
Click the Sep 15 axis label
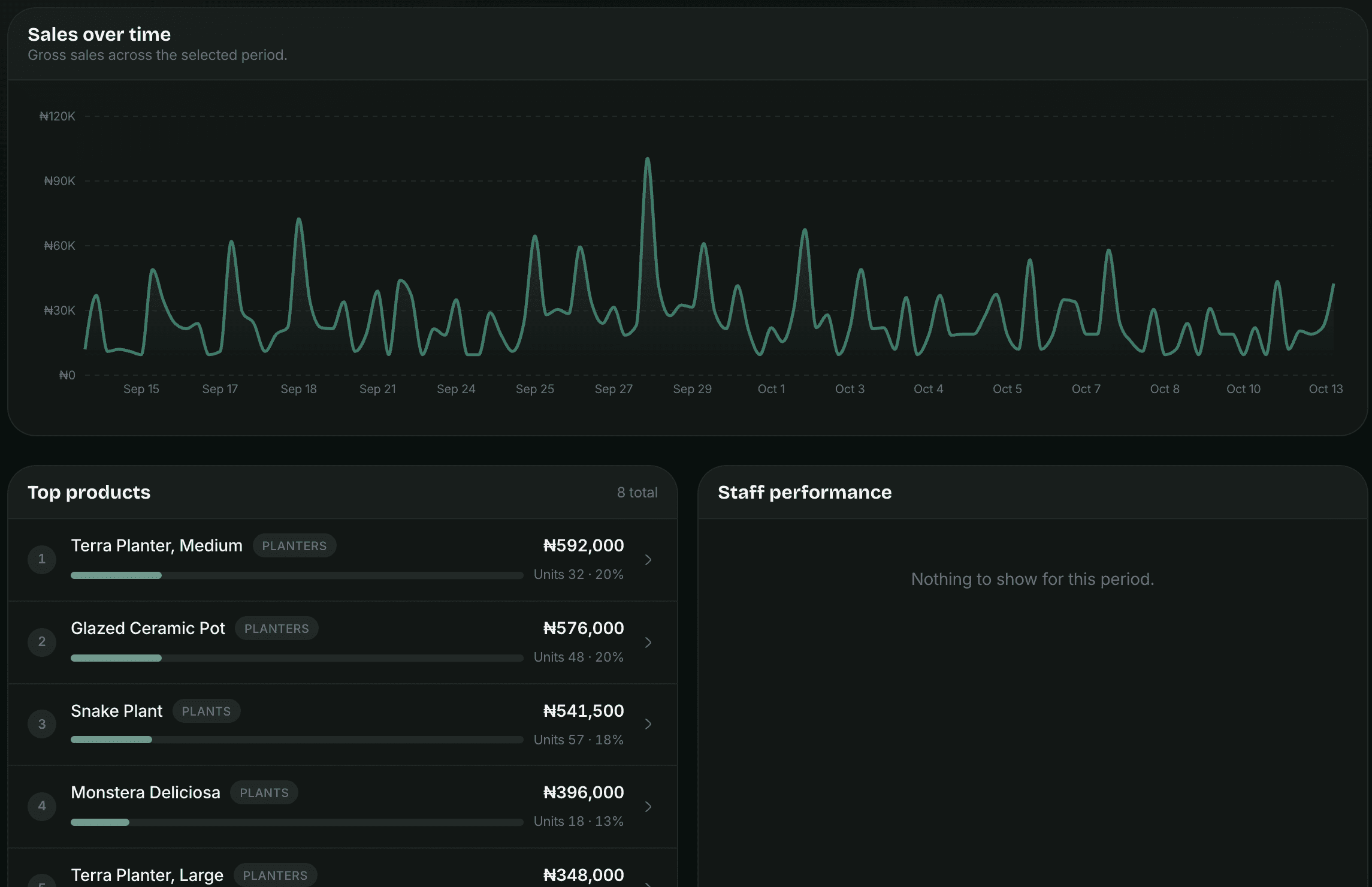141,389
